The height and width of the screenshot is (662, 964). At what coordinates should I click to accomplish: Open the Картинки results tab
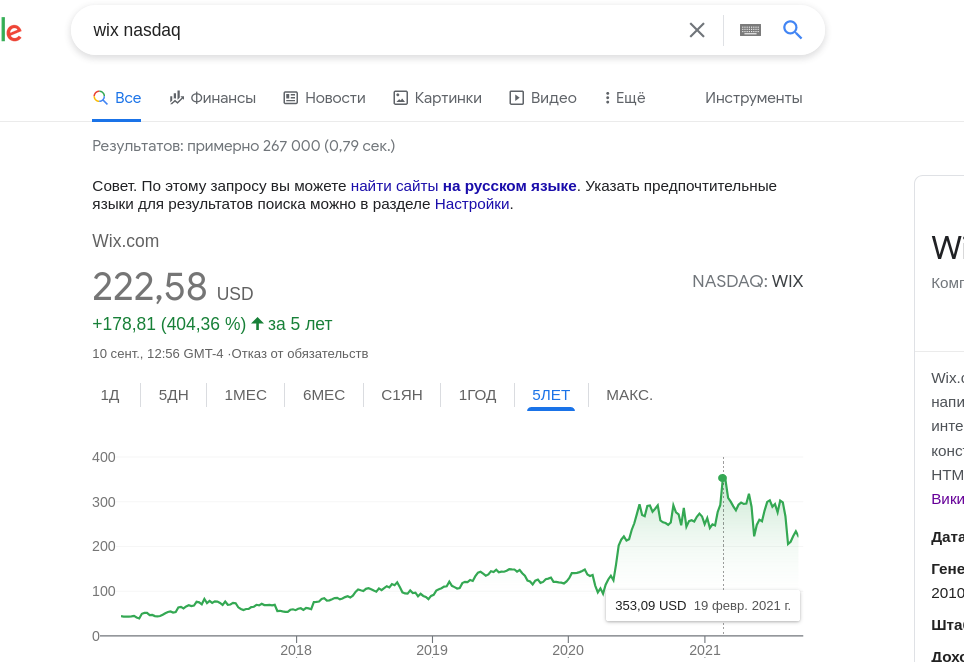437,98
